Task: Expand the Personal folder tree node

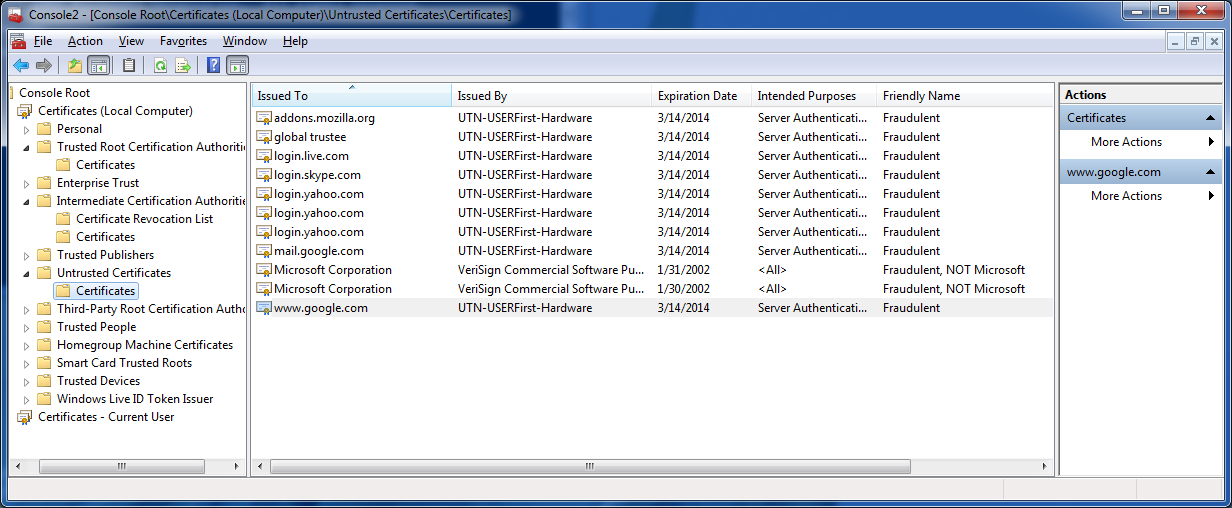Action: pyautogui.click(x=27, y=129)
